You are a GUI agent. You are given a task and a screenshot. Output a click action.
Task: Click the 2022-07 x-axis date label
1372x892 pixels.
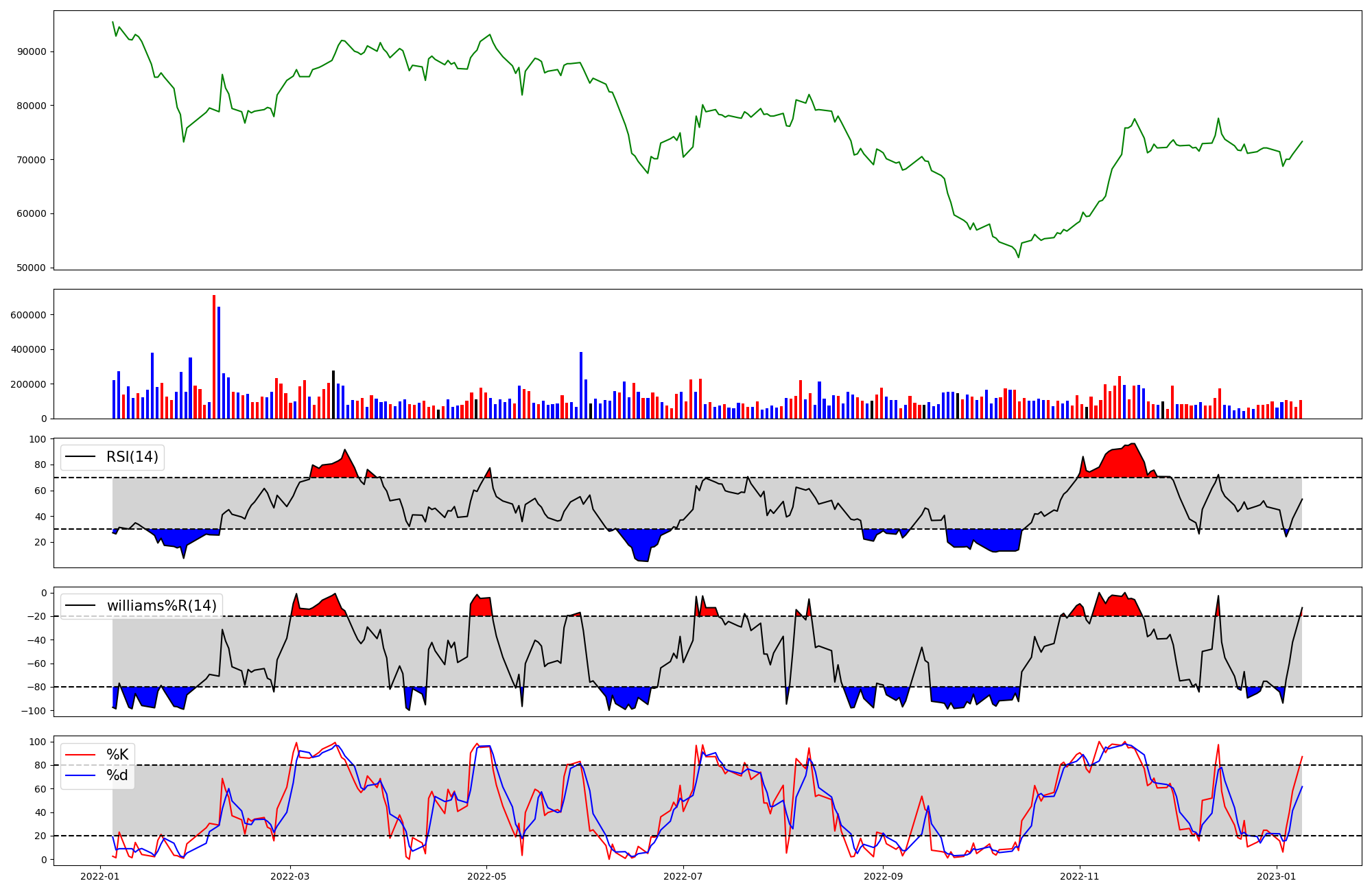[x=683, y=876]
